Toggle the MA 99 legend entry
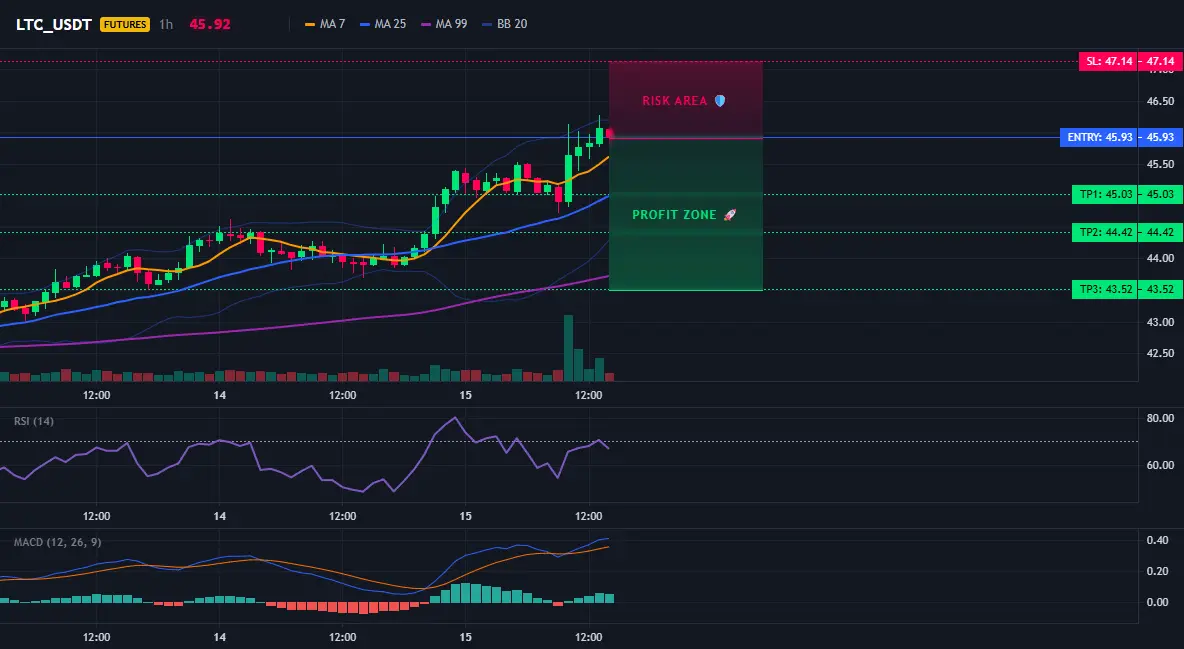The image size is (1184, 649). (x=444, y=24)
